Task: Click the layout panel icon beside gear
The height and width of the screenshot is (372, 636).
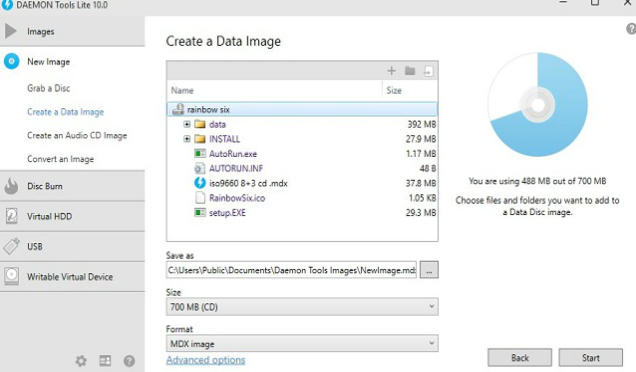Action: pyautogui.click(x=105, y=361)
